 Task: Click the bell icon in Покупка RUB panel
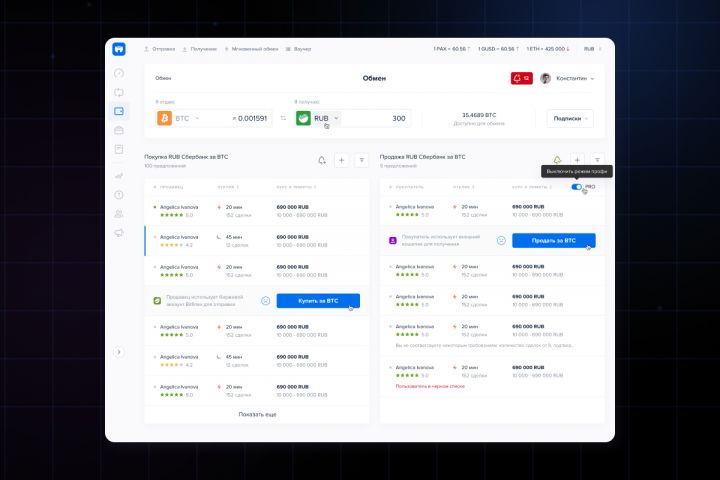point(322,160)
